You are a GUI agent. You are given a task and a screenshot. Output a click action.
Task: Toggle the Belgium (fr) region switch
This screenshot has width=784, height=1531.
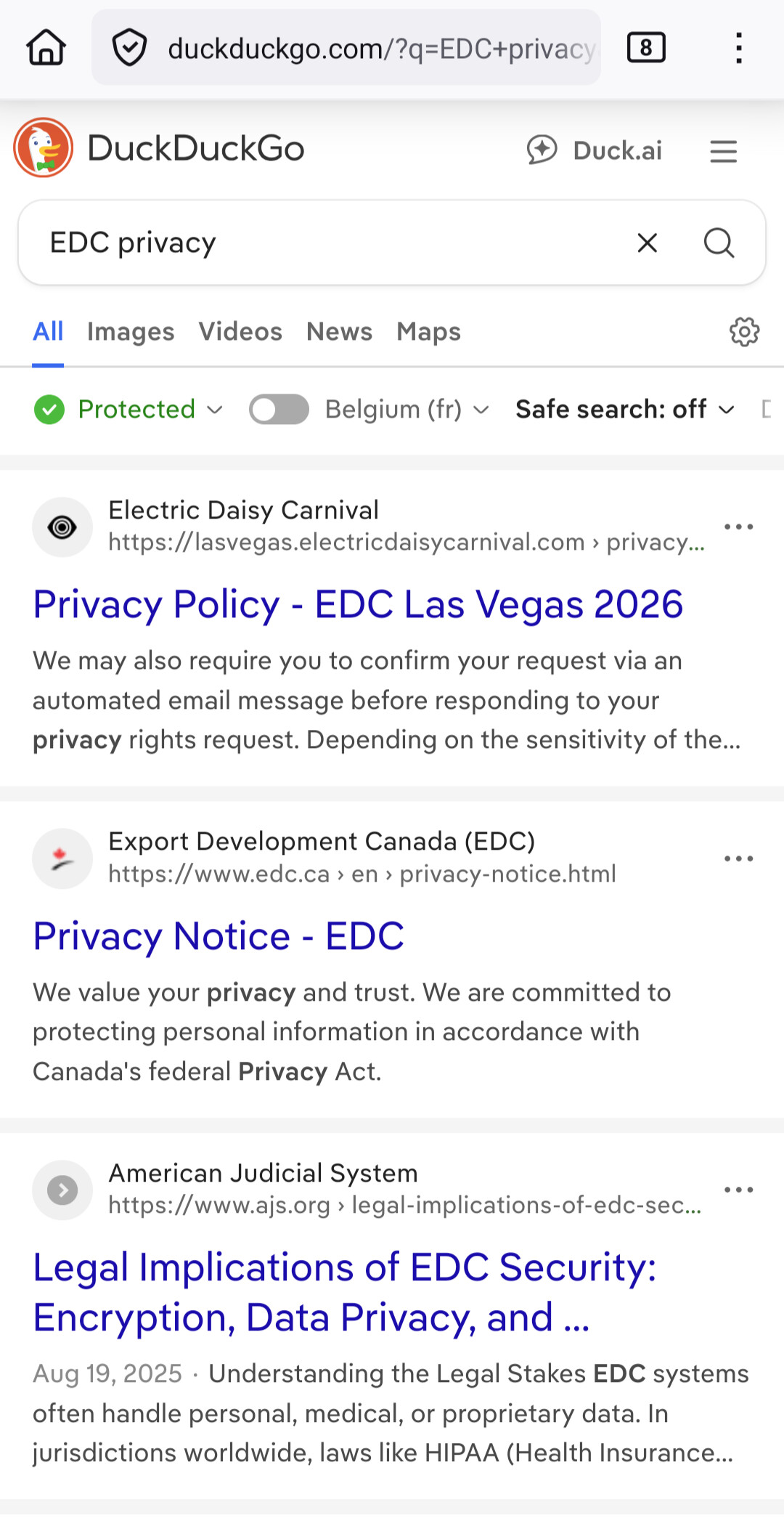[x=279, y=410]
